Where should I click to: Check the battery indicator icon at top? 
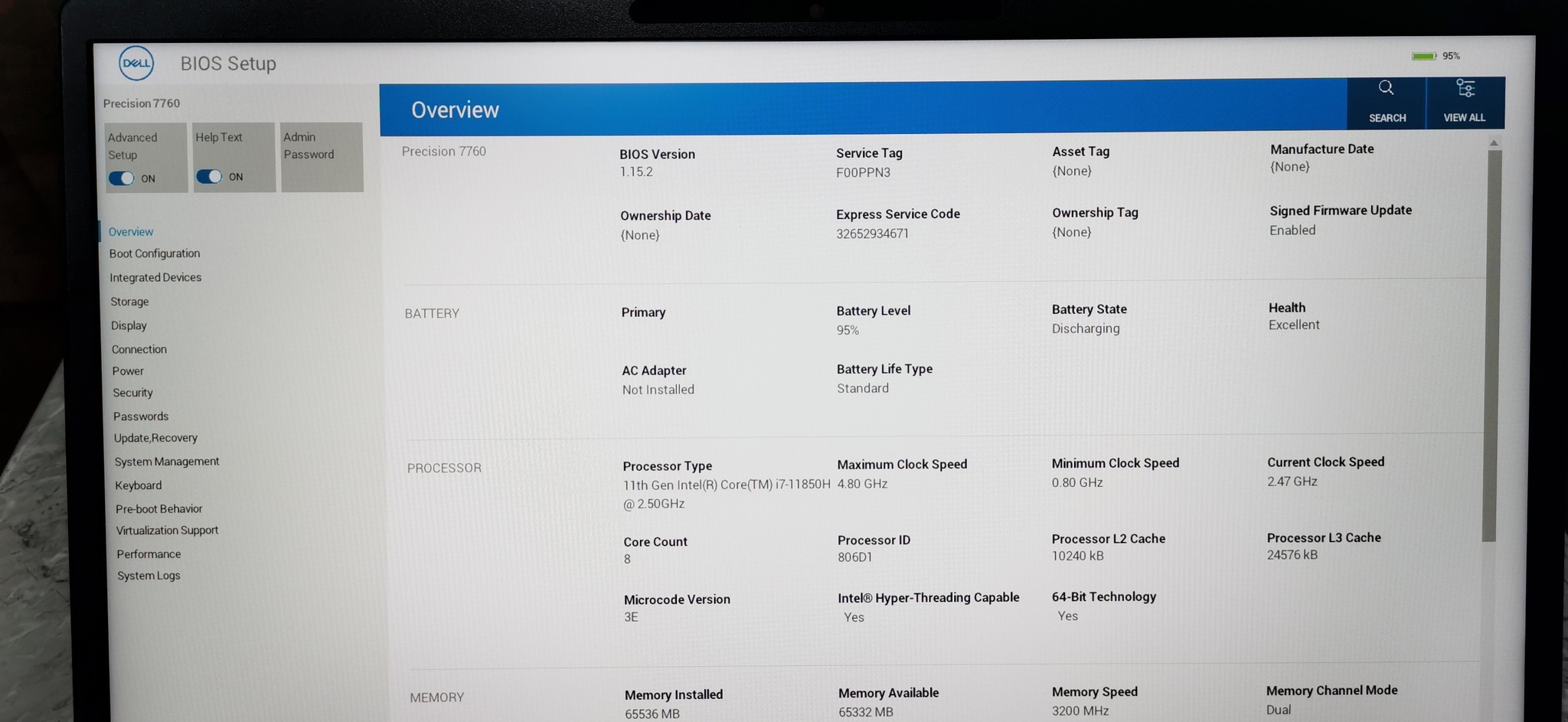click(x=1424, y=56)
